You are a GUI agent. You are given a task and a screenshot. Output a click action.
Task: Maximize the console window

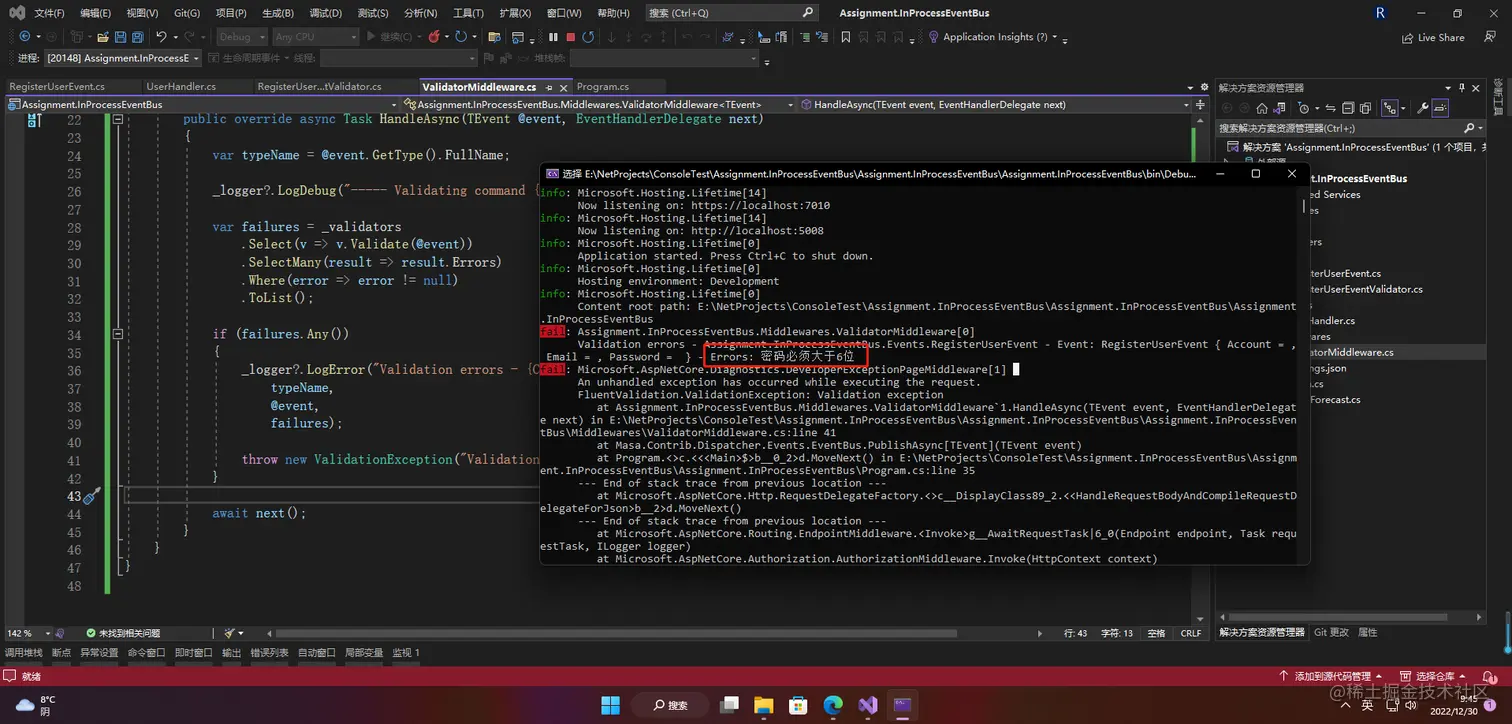(1256, 174)
